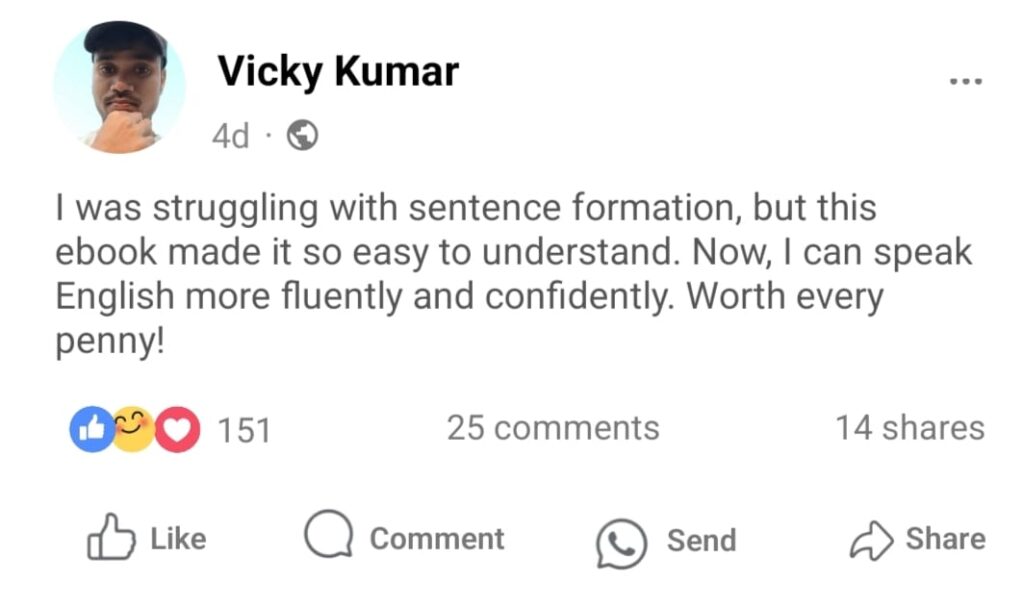Viewport: 1024px width, 608px height.
Task: View the 151 reactions count list
Action: click(244, 430)
